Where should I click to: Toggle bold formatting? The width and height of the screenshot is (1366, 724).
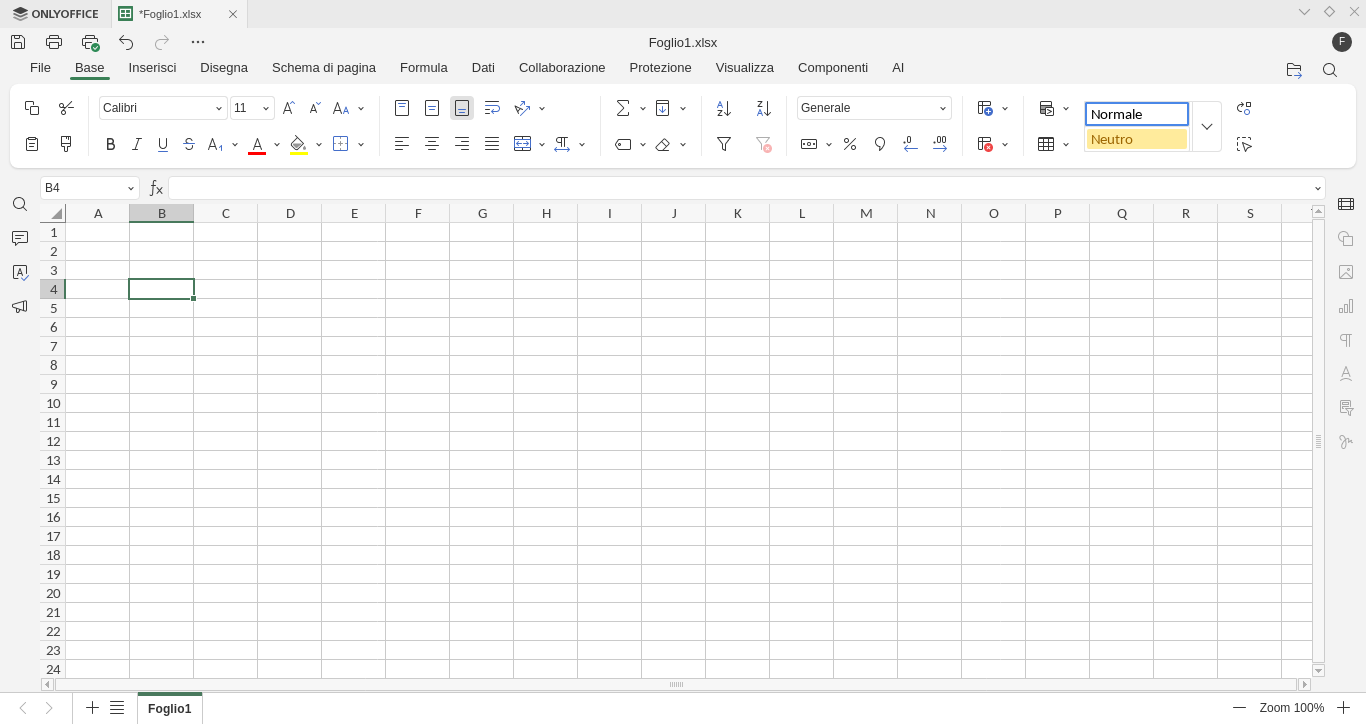pyautogui.click(x=110, y=143)
